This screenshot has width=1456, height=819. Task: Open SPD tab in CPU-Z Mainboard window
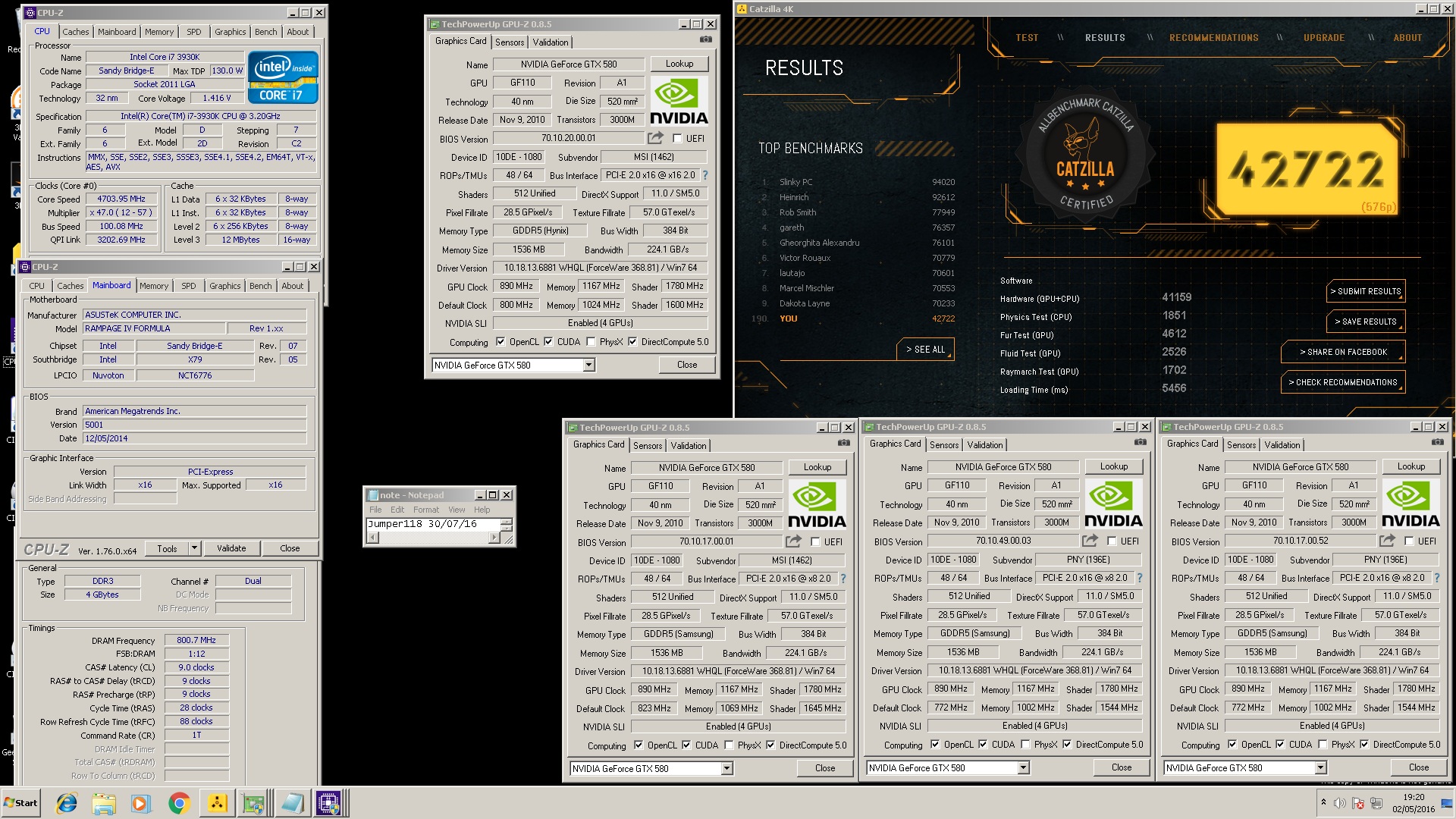click(189, 286)
